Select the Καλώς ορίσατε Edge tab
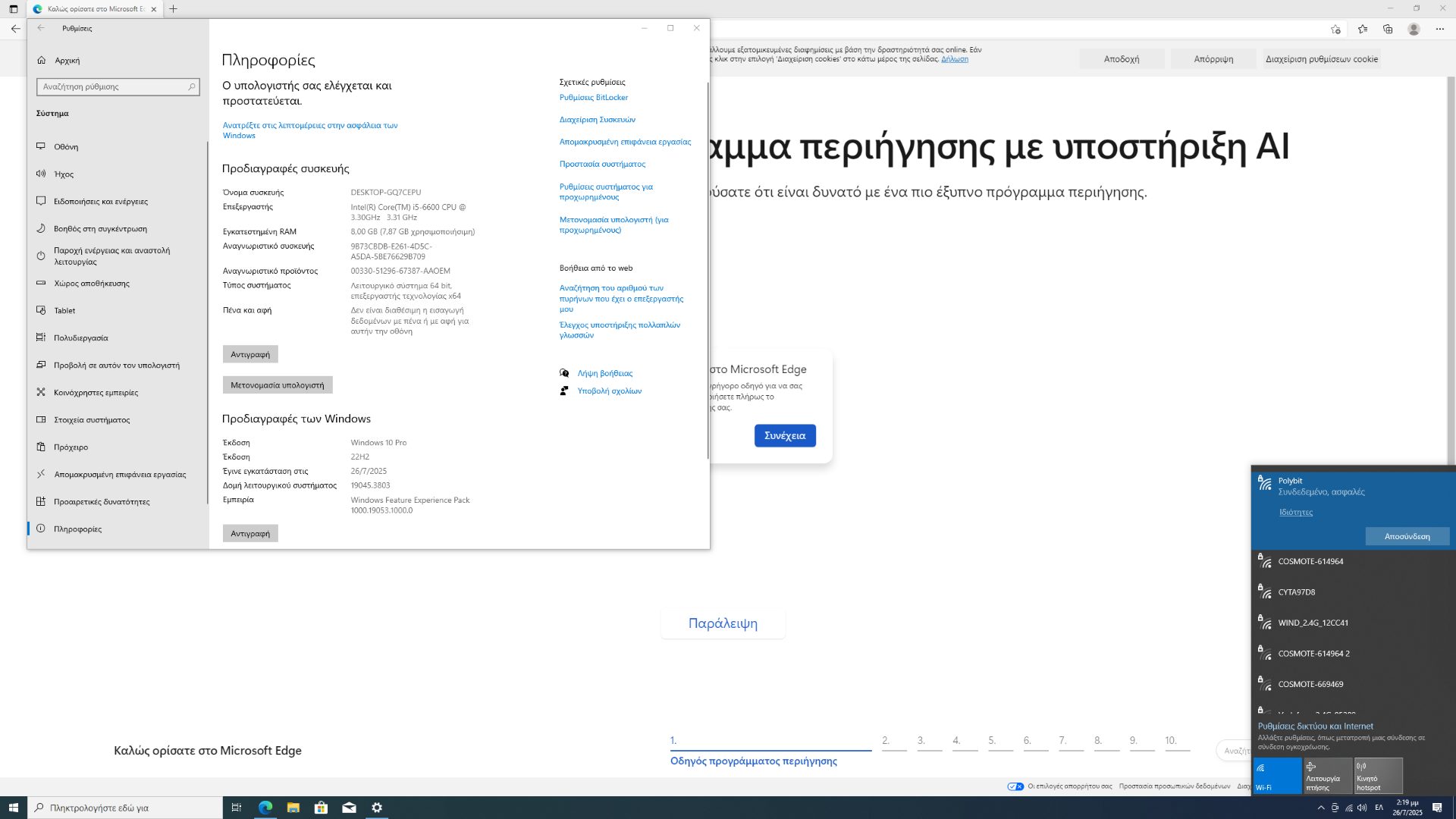This screenshot has width=1456, height=819. (95, 9)
